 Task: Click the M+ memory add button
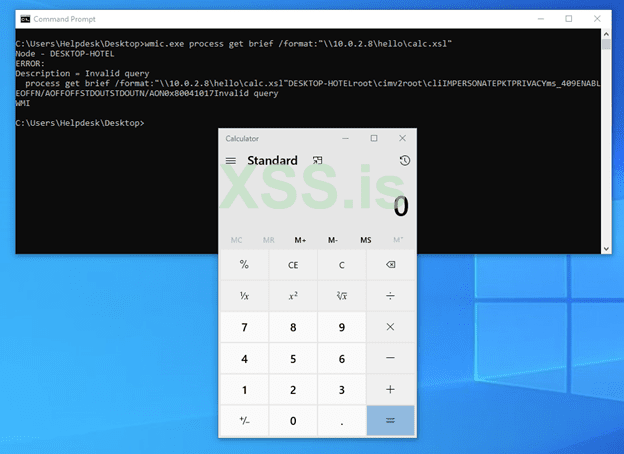click(300, 240)
